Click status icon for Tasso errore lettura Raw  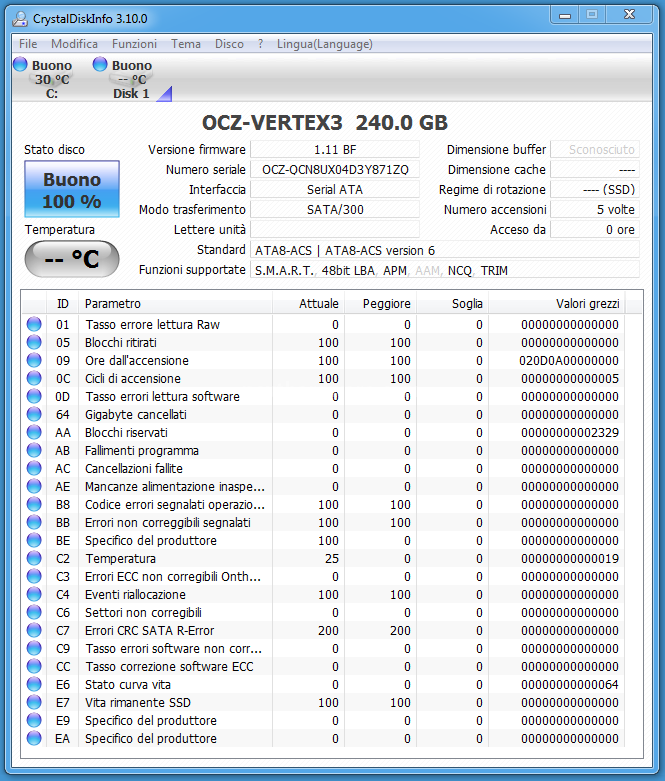(x=34, y=324)
